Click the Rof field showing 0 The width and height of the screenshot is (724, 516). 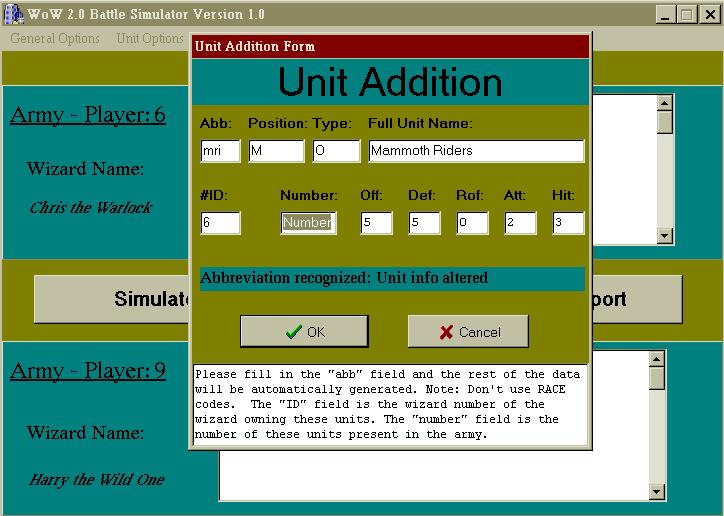pyautogui.click(x=473, y=223)
